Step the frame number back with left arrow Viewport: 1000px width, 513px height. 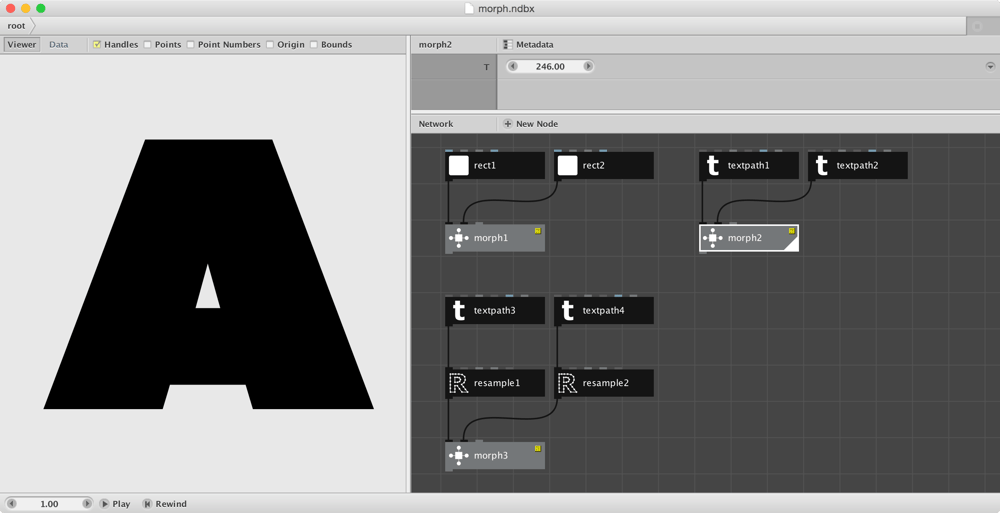click(11, 504)
